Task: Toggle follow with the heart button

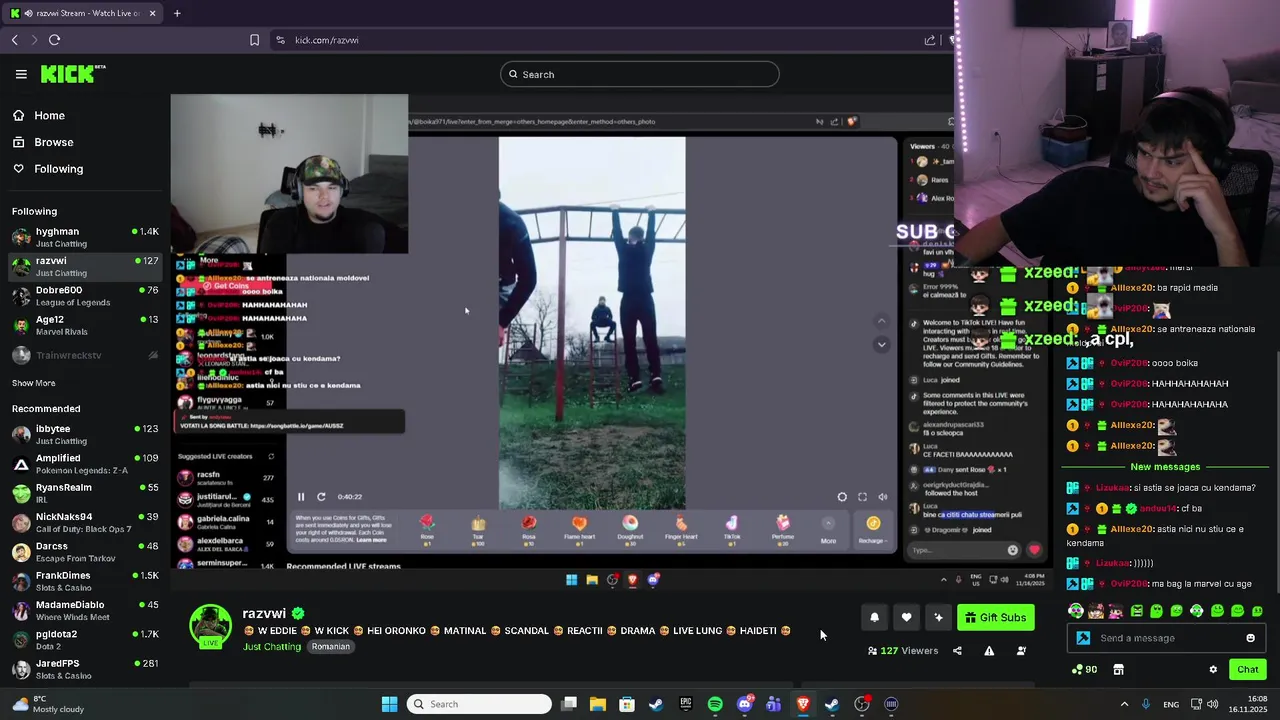Action: point(906,617)
